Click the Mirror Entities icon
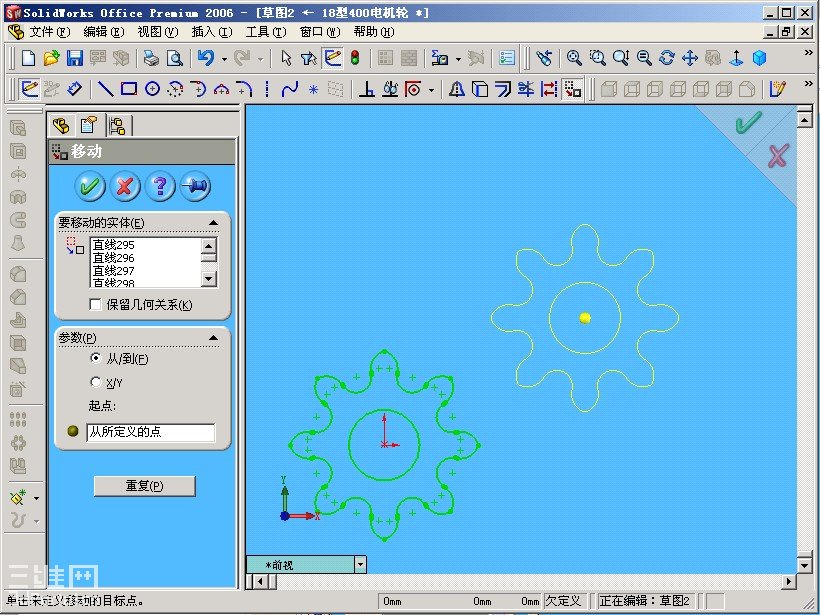820x615 pixels. (456, 89)
